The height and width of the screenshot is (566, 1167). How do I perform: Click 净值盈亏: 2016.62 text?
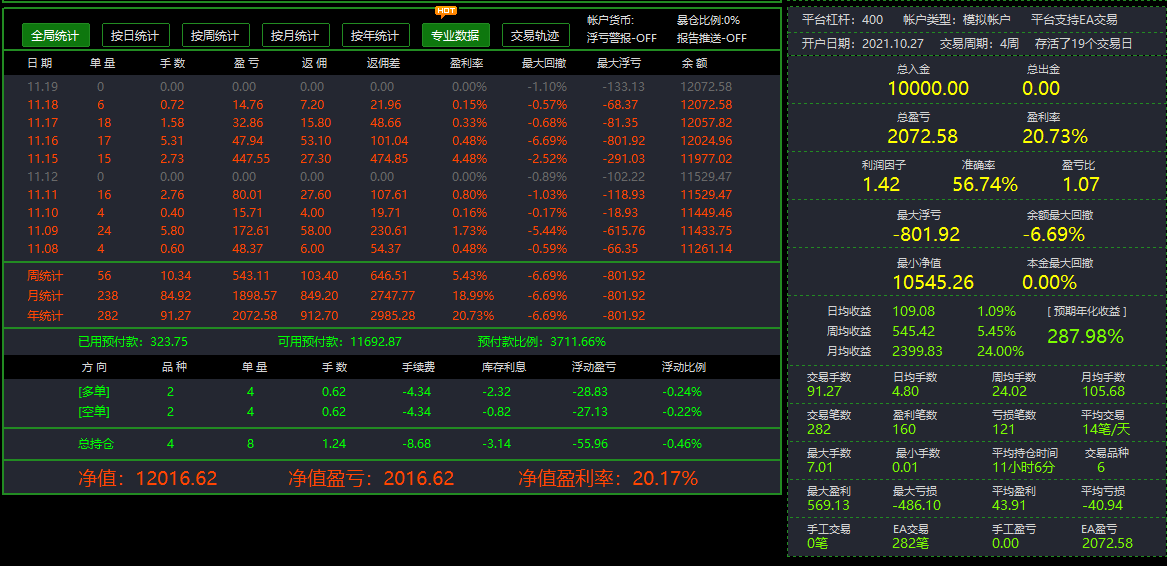[371, 478]
